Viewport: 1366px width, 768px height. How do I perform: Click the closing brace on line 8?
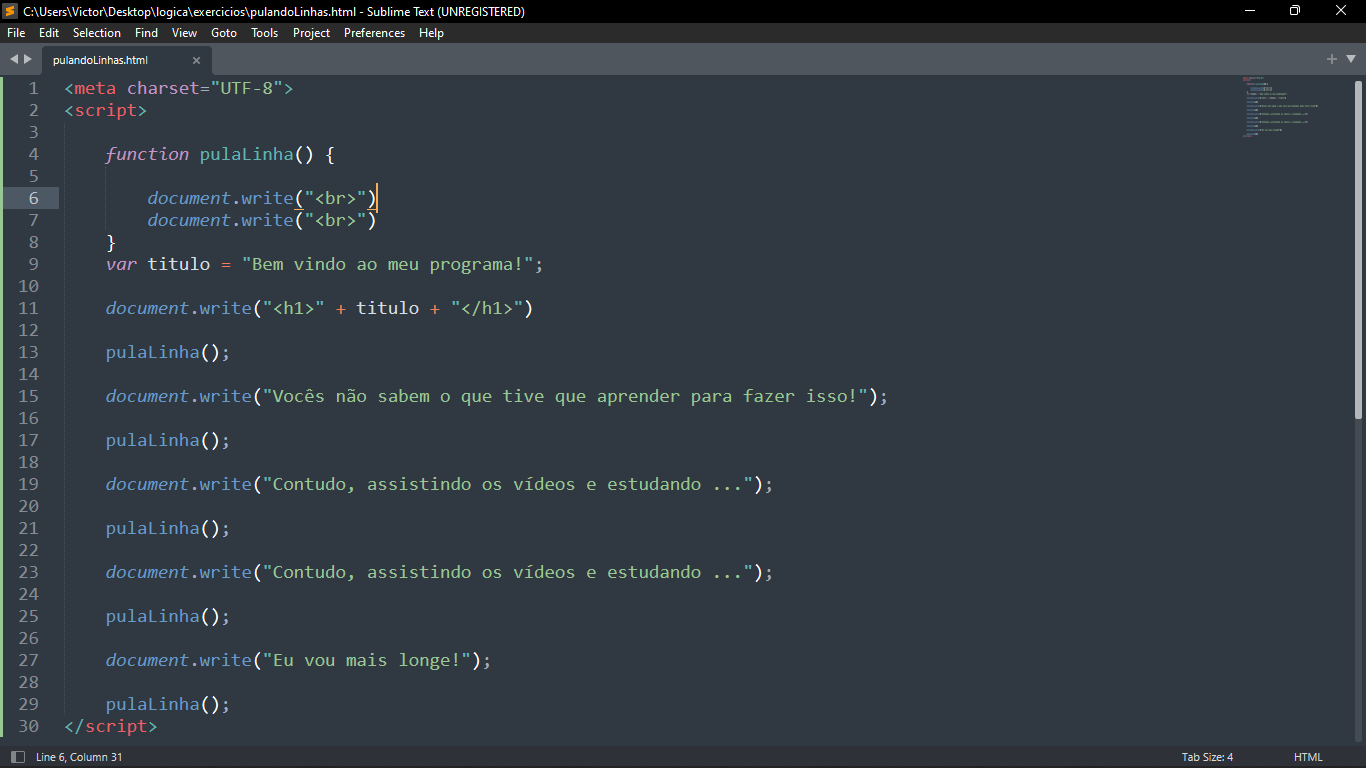pos(111,242)
